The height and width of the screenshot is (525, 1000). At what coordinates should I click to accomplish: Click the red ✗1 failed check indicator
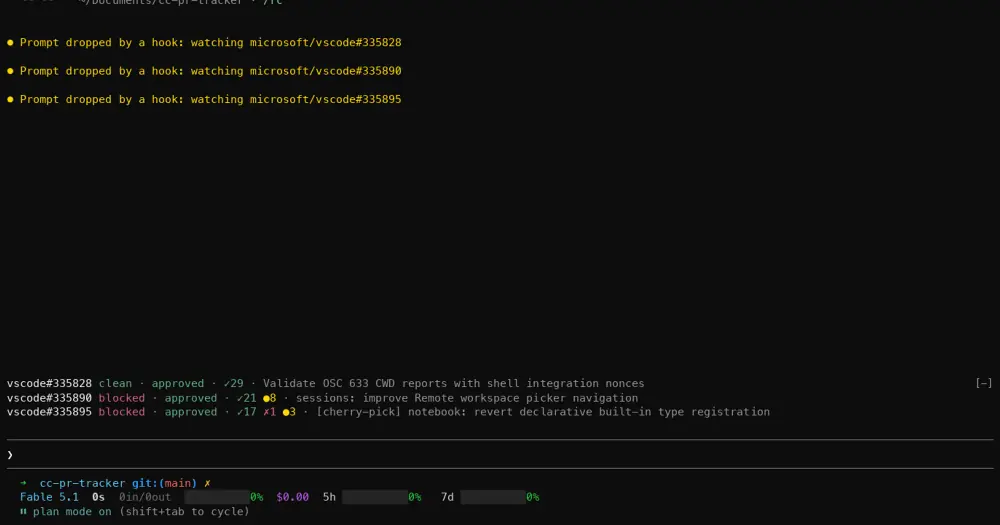(x=270, y=412)
